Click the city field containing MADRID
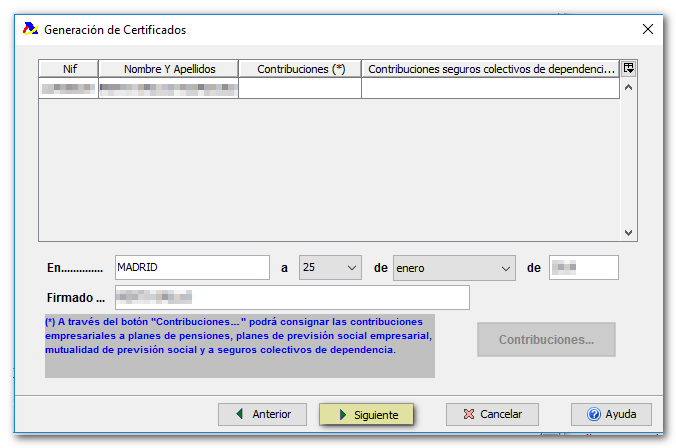 (x=192, y=268)
